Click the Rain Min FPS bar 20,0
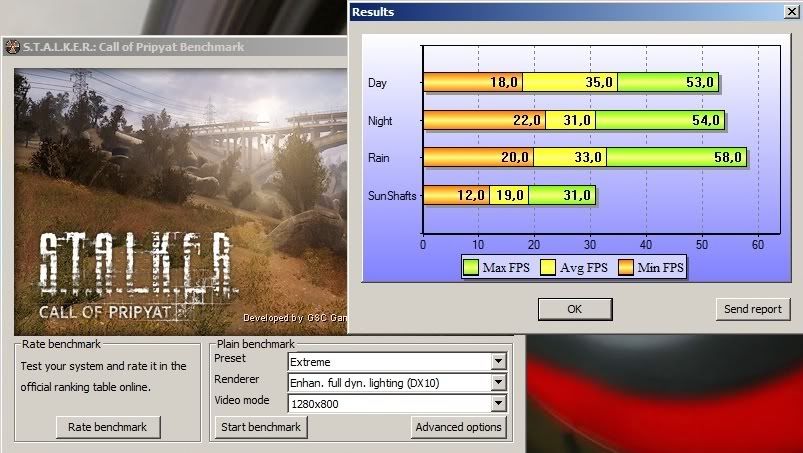This screenshot has height=453, width=803. click(x=479, y=157)
